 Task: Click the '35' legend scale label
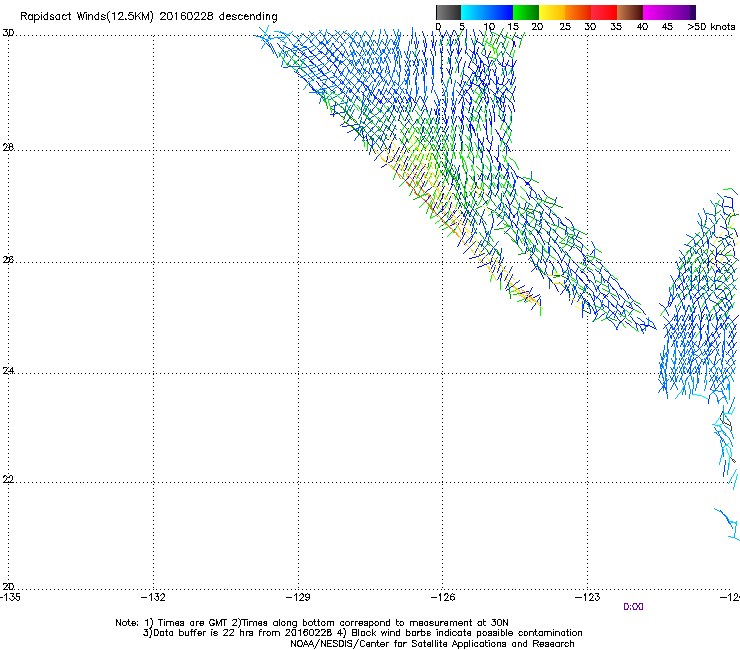[x=616, y=26]
